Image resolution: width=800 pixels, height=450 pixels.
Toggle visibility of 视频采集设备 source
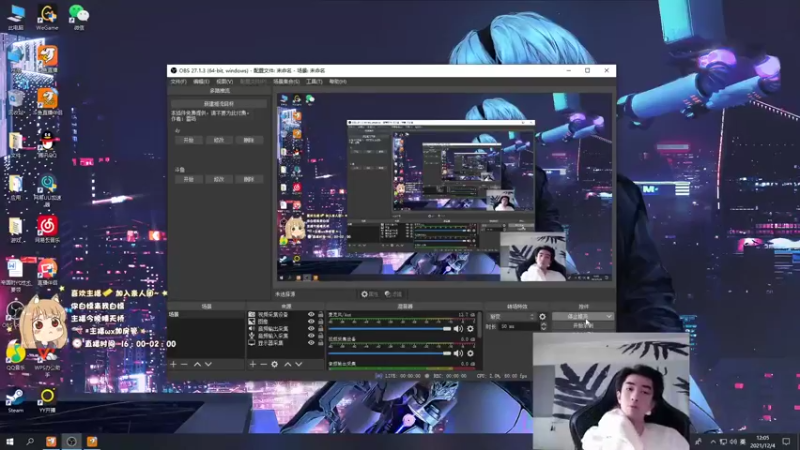point(311,315)
